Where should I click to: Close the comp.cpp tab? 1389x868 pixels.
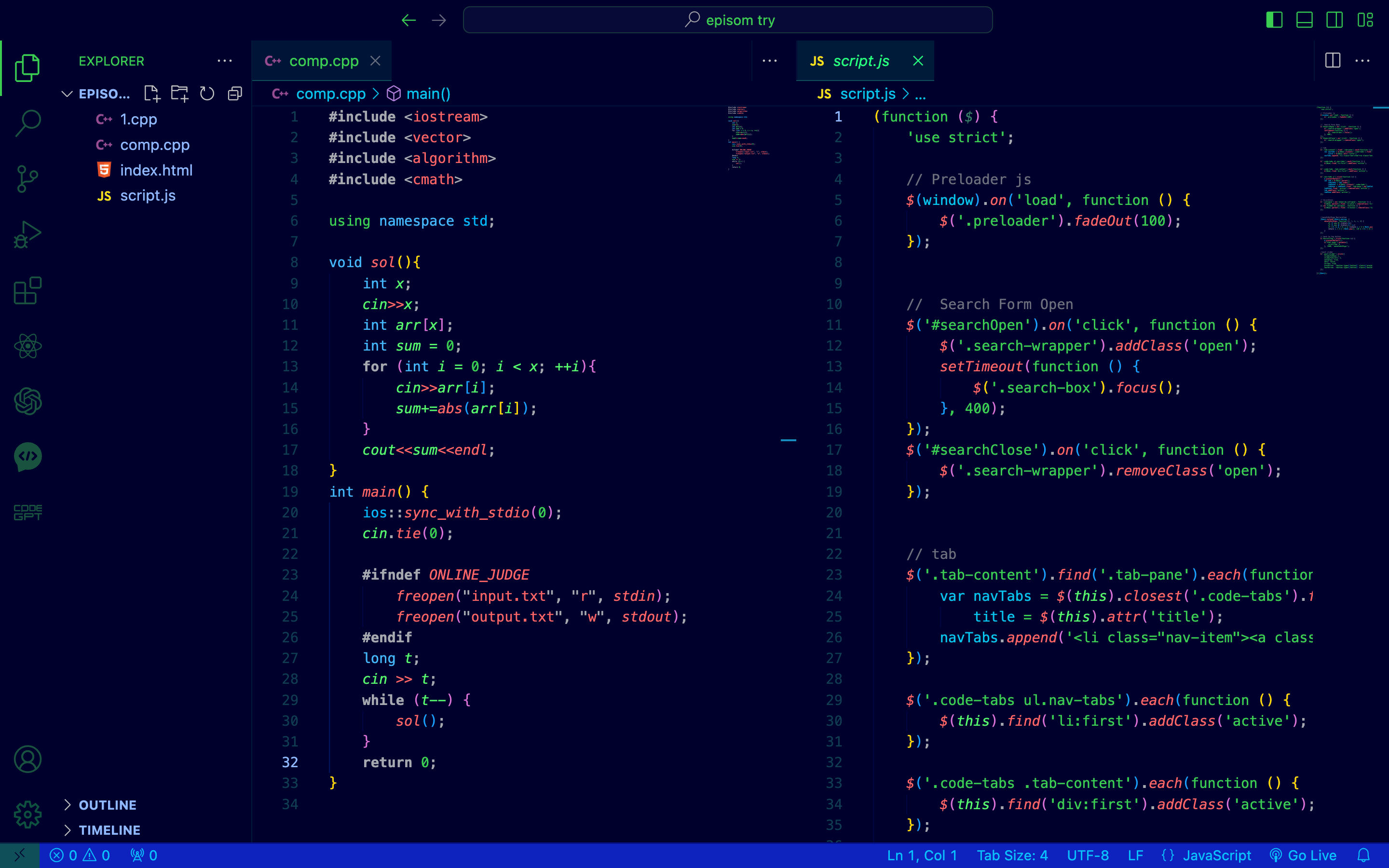coord(375,61)
